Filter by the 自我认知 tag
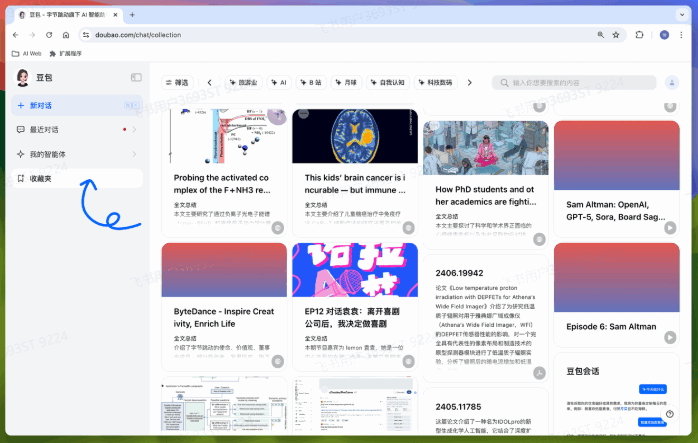Screen dimensions: 698x443 pos(388,82)
